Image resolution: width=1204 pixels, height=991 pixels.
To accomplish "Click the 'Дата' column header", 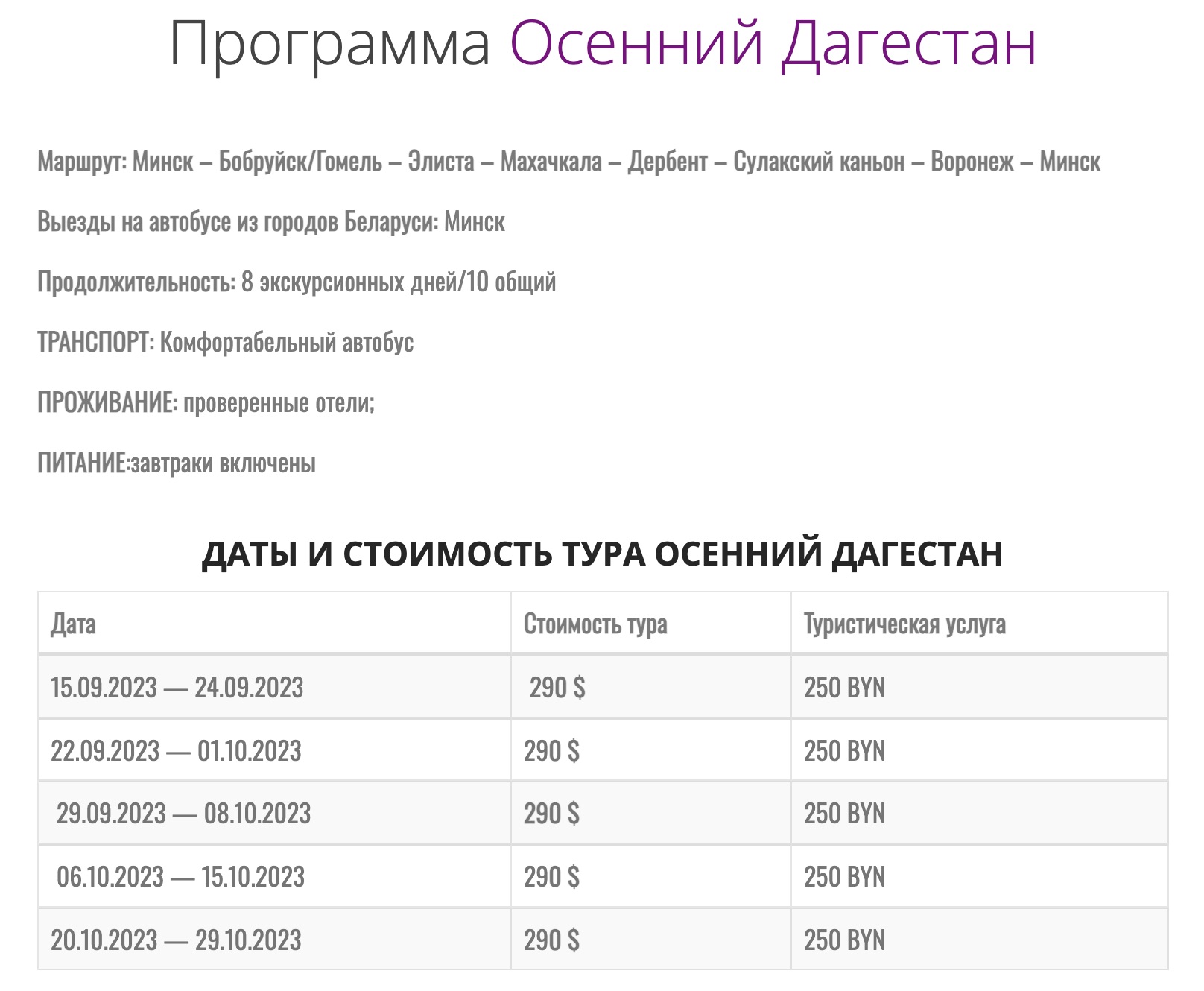I will click(73, 624).
